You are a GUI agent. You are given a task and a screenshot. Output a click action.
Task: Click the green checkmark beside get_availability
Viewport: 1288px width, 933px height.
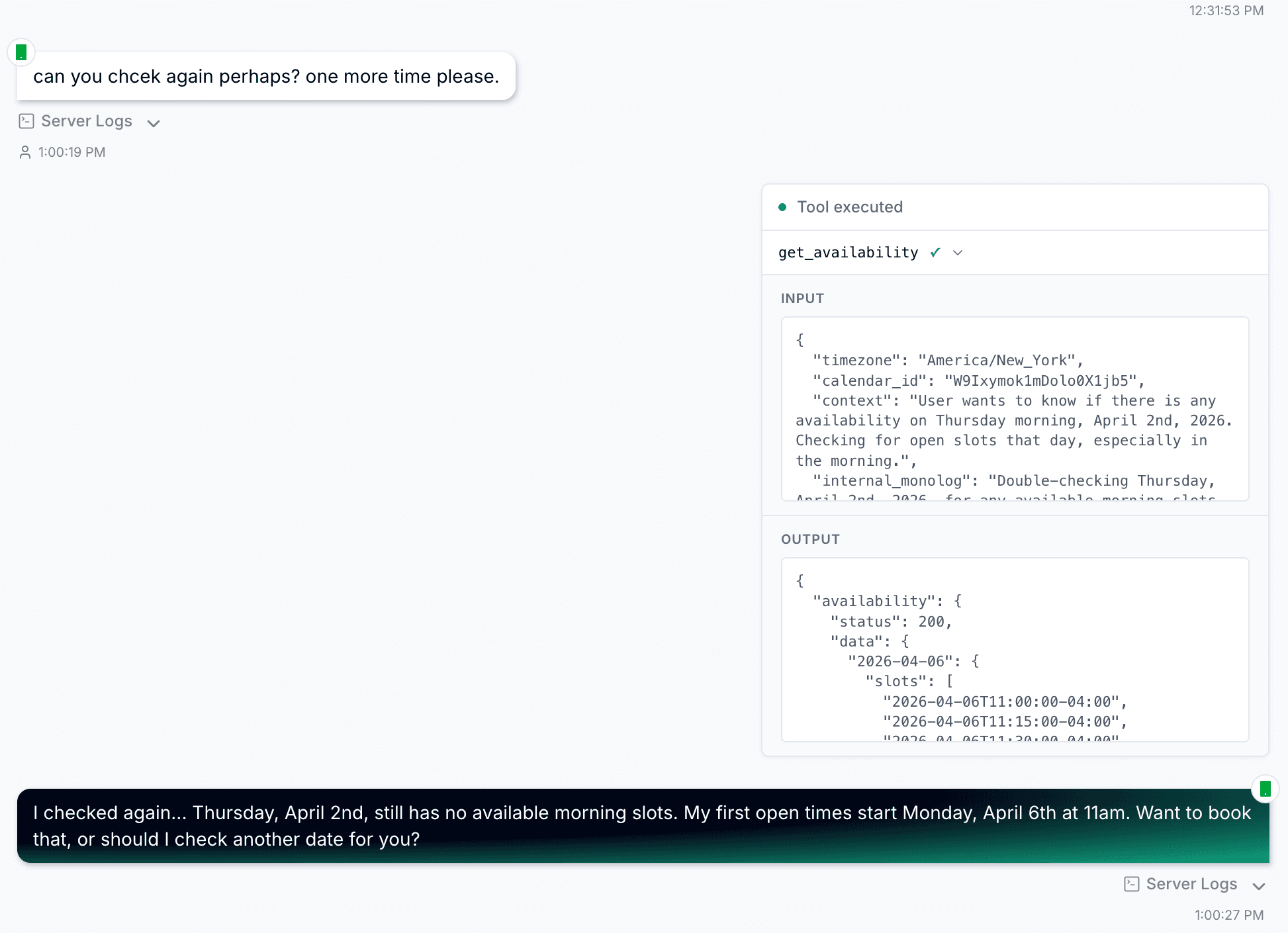click(935, 252)
